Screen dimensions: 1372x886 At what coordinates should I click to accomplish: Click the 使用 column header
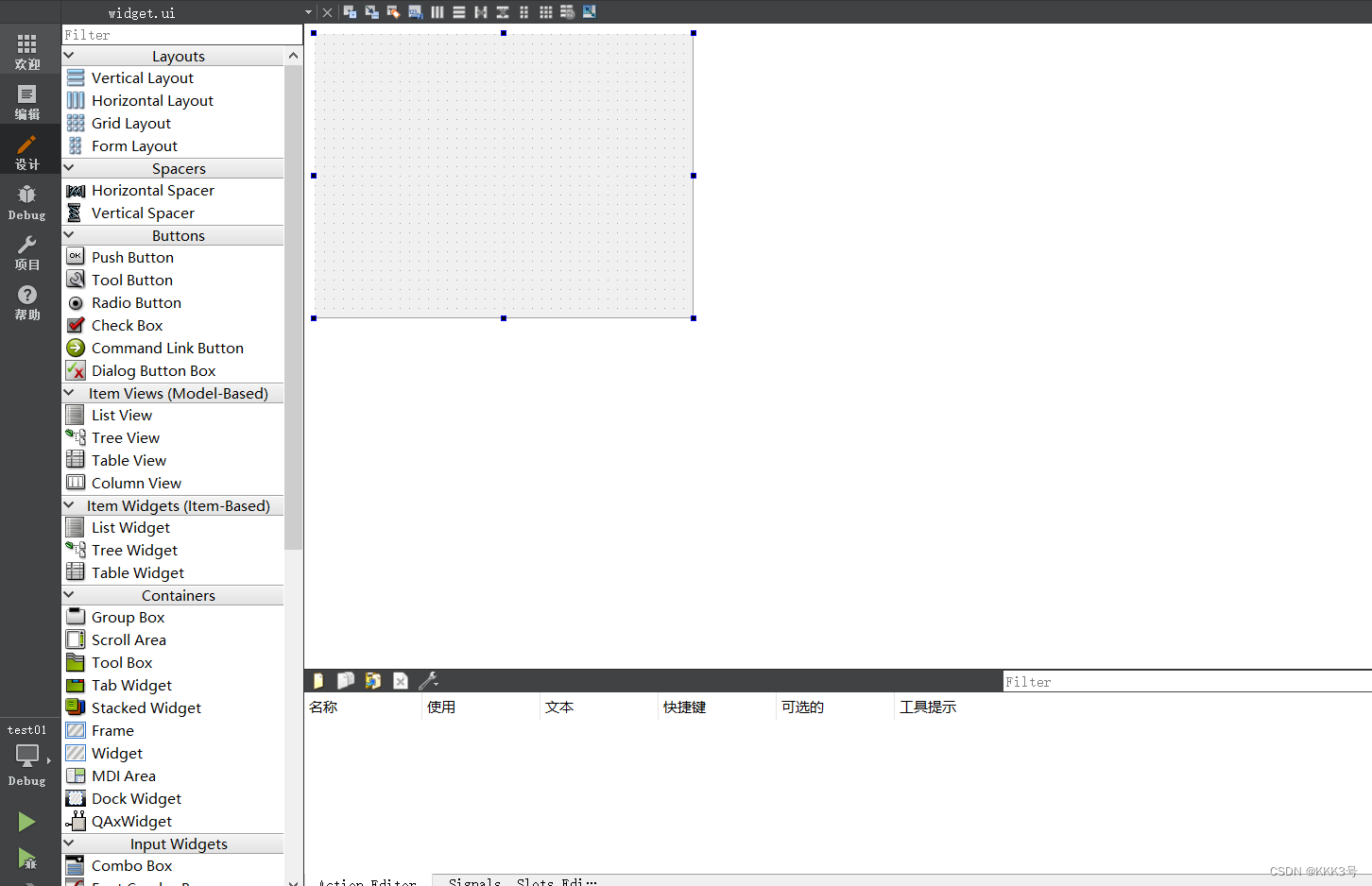click(x=480, y=707)
